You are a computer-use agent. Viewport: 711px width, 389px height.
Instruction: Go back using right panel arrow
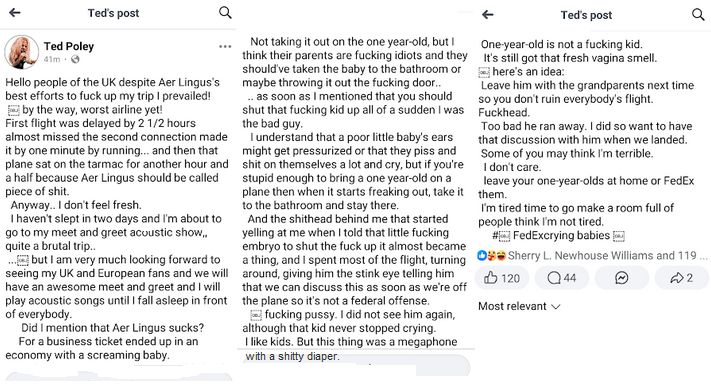(487, 15)
